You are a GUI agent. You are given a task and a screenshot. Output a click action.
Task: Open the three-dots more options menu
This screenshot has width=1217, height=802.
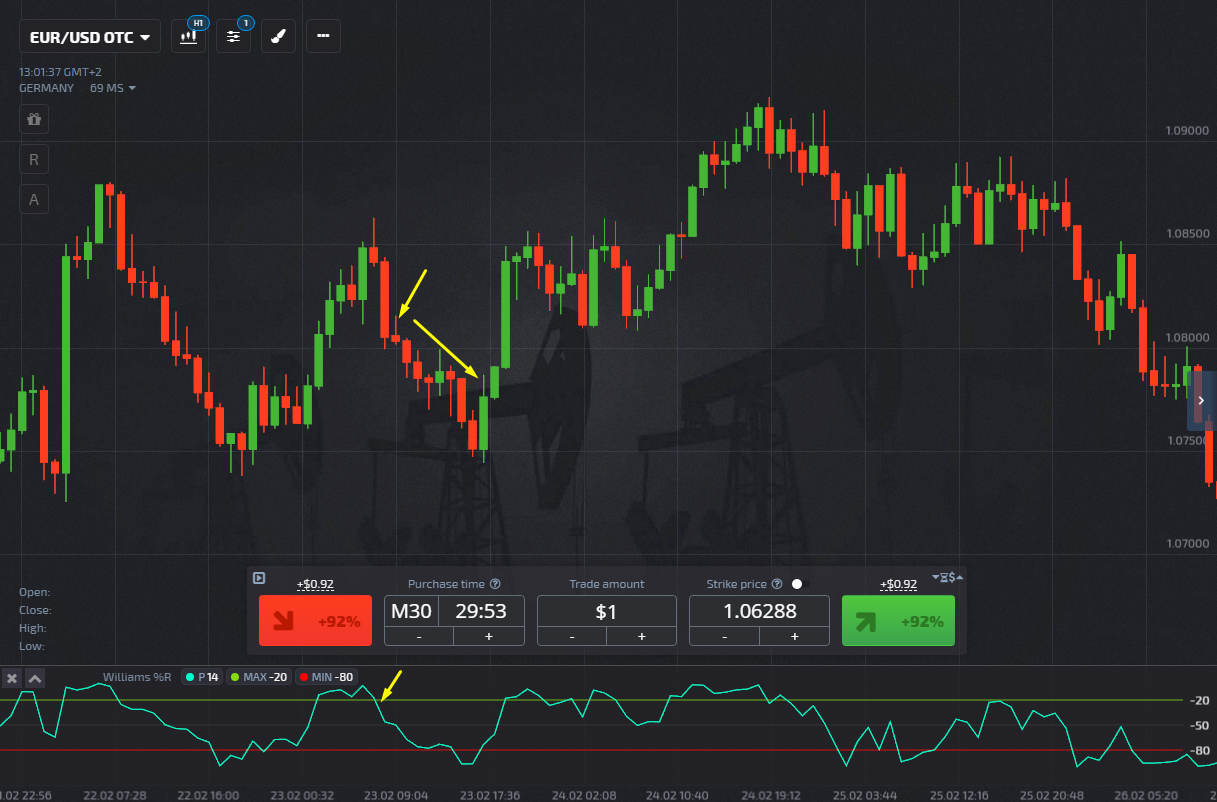323,36
